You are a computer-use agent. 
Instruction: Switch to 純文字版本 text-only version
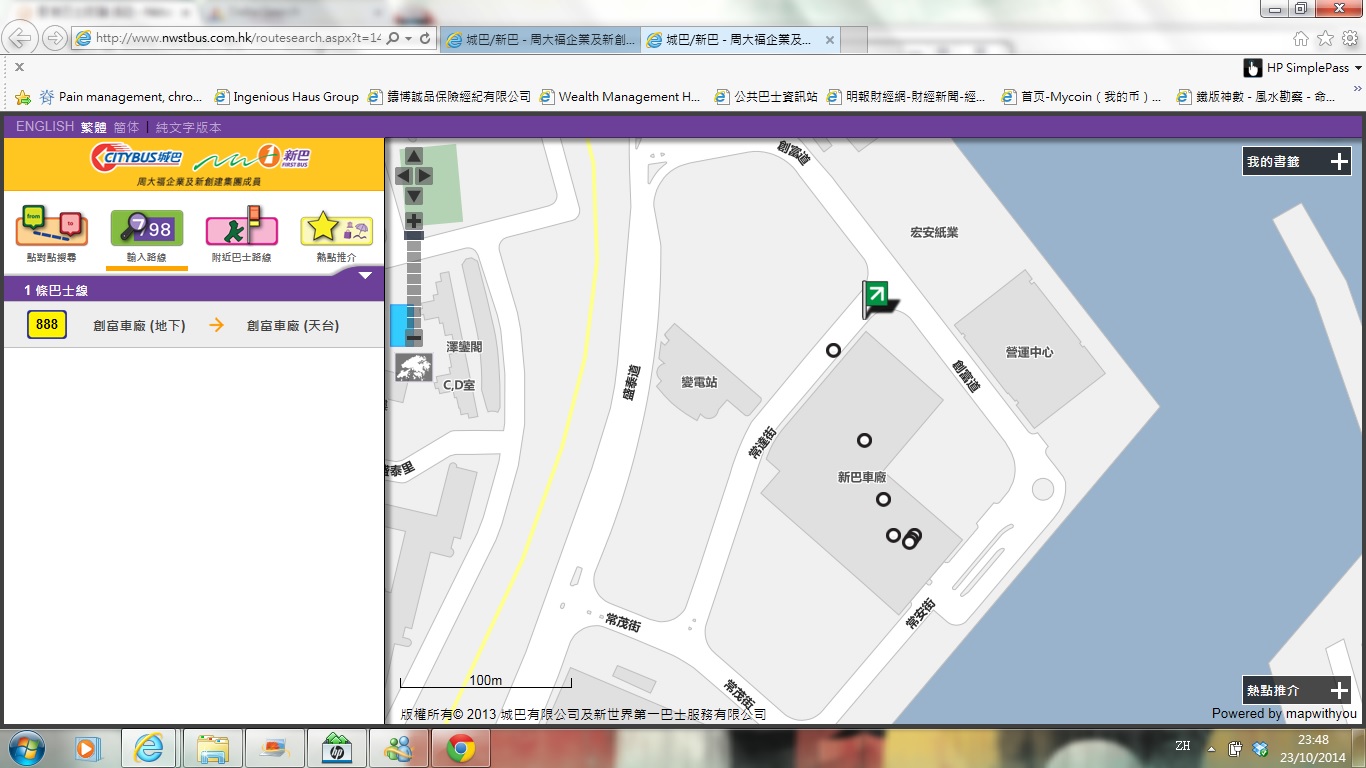tap(188, 128)
